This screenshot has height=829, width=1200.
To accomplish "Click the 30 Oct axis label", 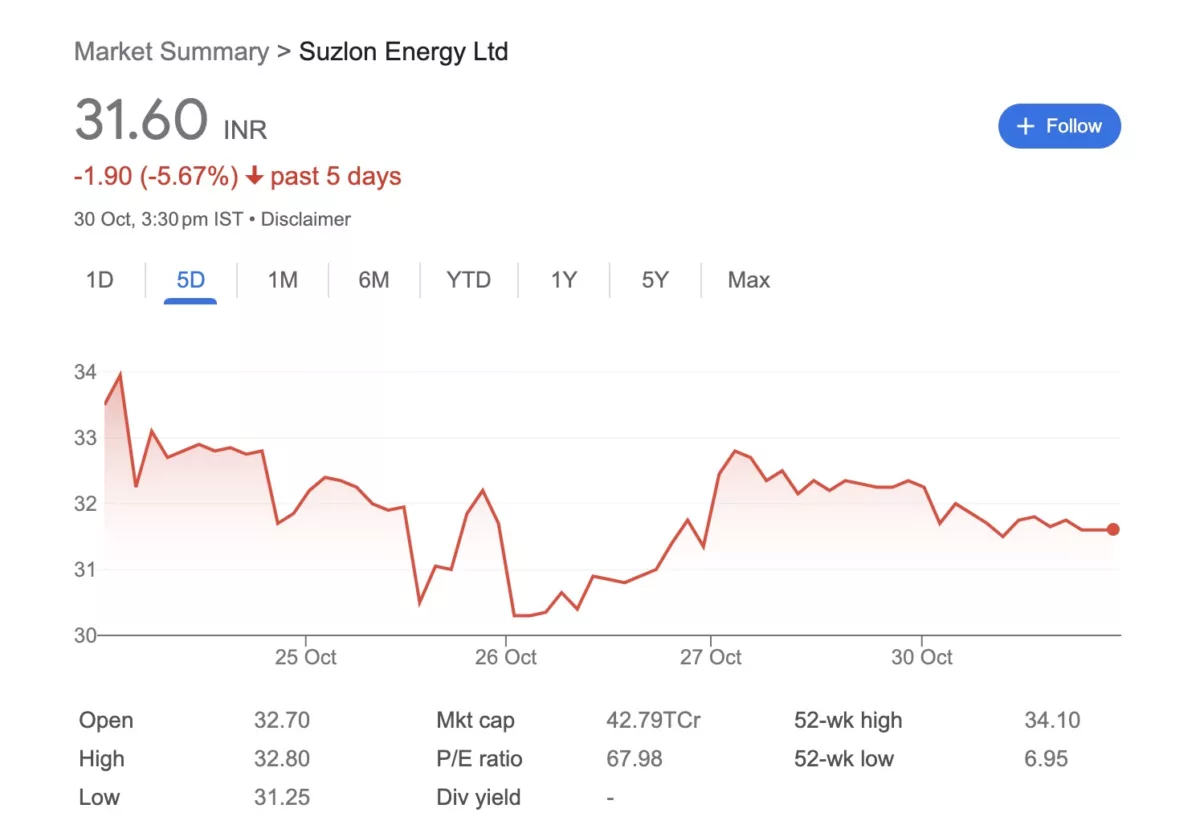I will [922, 657].
